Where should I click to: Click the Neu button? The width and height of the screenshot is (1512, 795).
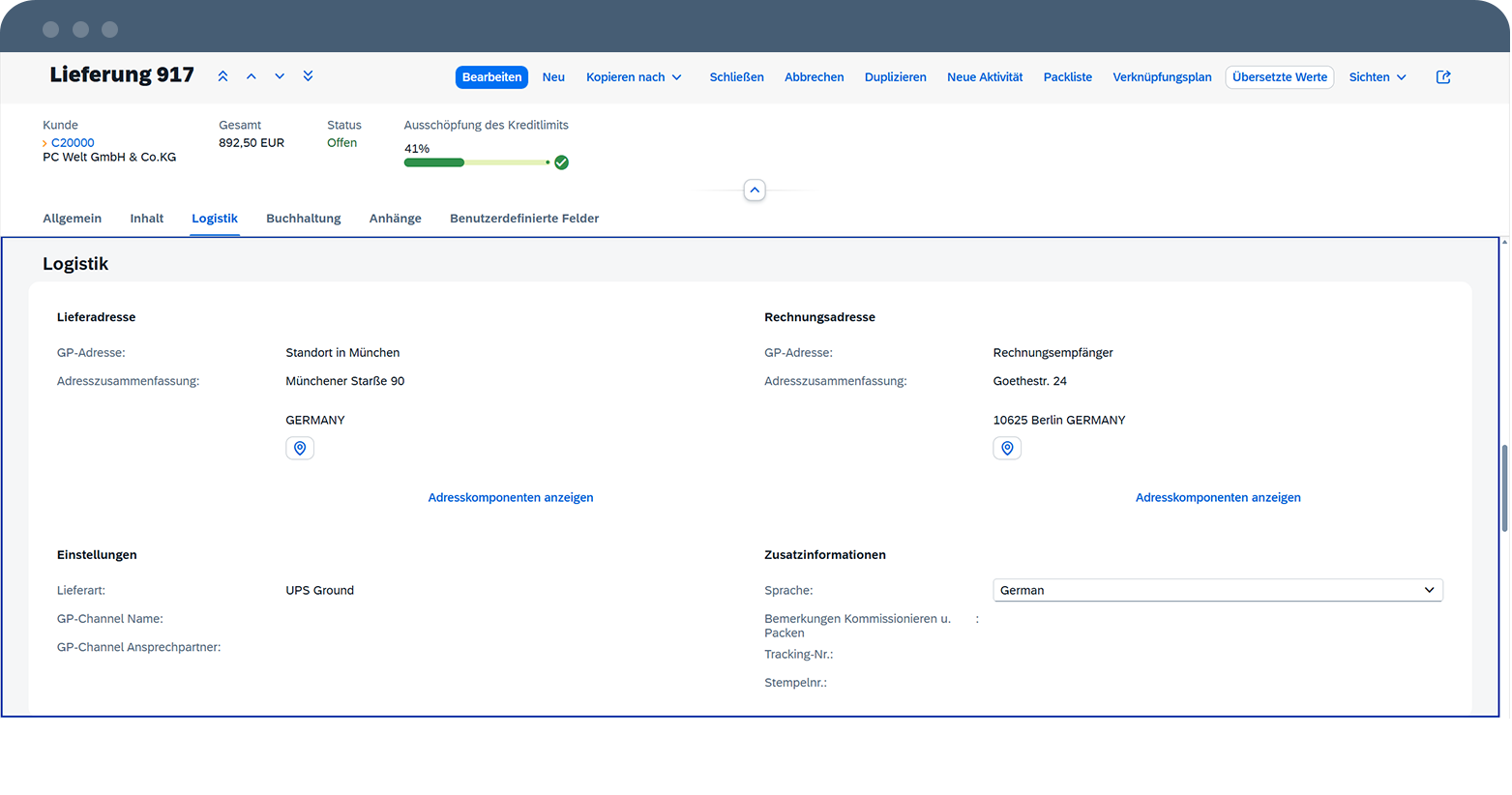pyautogui.click(x=553, y=77)
